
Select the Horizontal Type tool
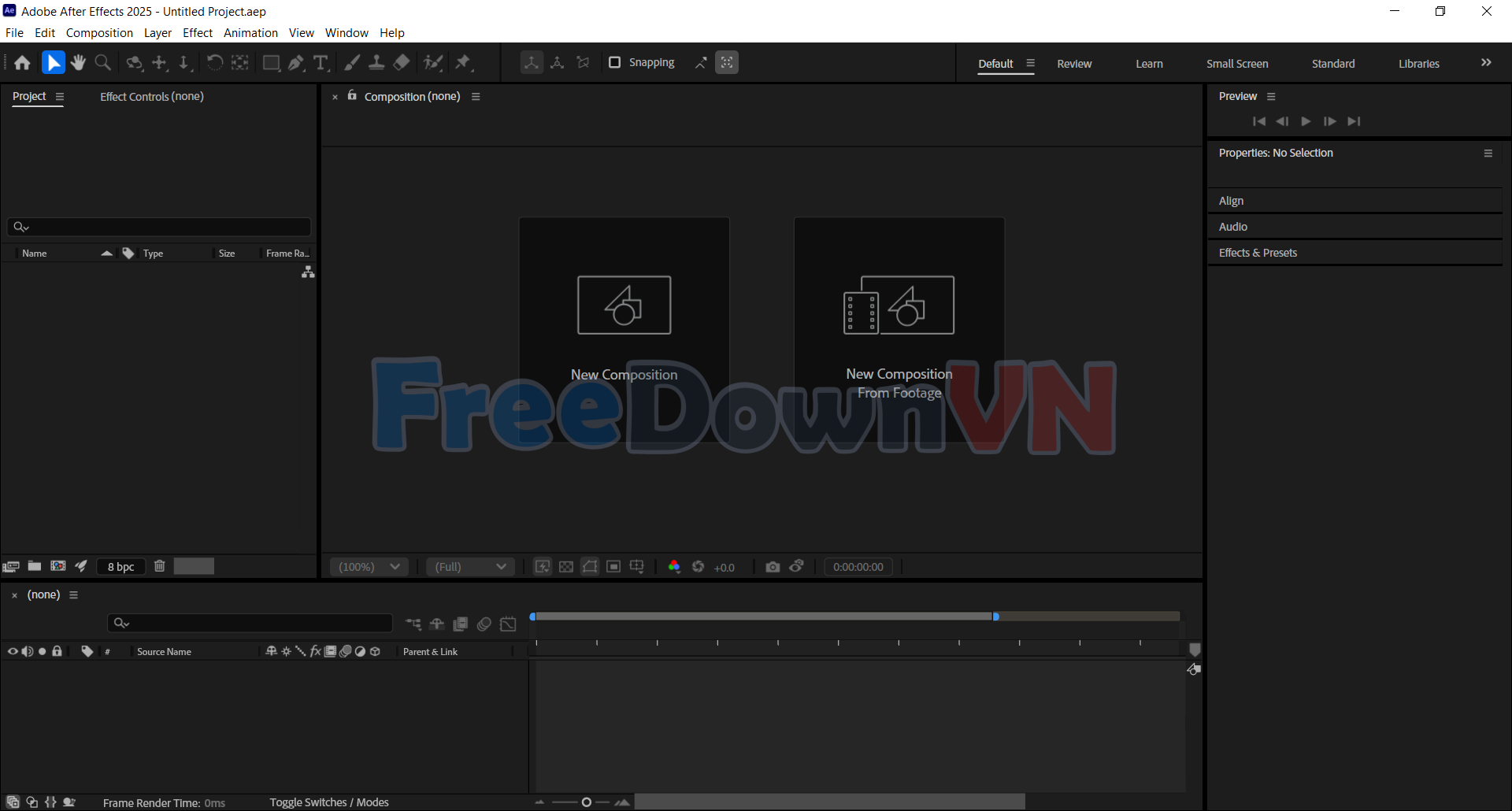[x=321, y=63]
